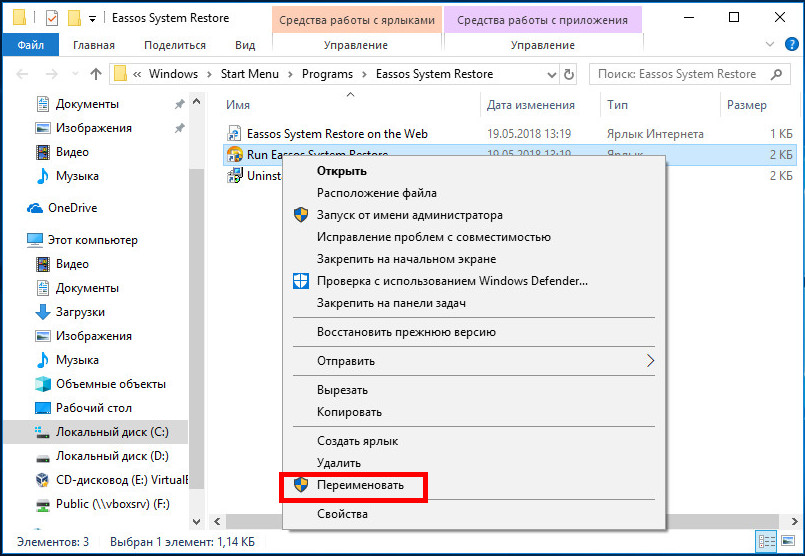Switch to large thumbnails view icon
The width and height of the screenshot is (805, 556).
788,541
